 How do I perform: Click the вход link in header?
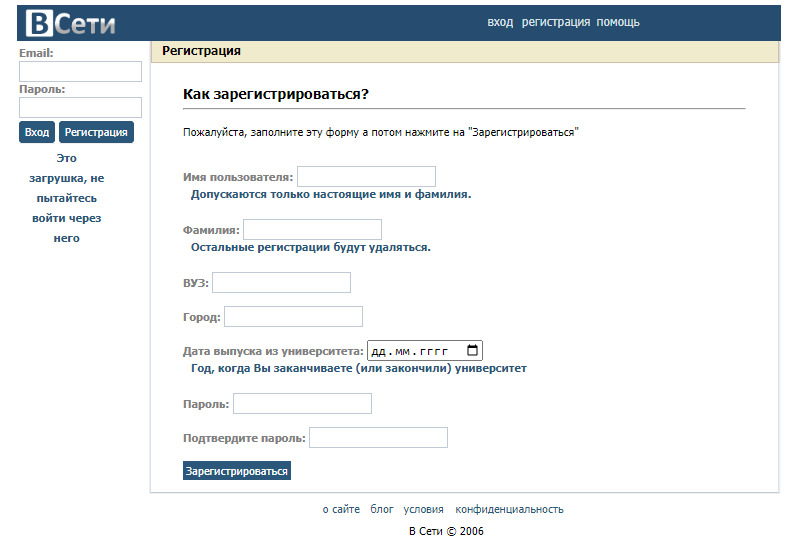[x=500, y=22]
